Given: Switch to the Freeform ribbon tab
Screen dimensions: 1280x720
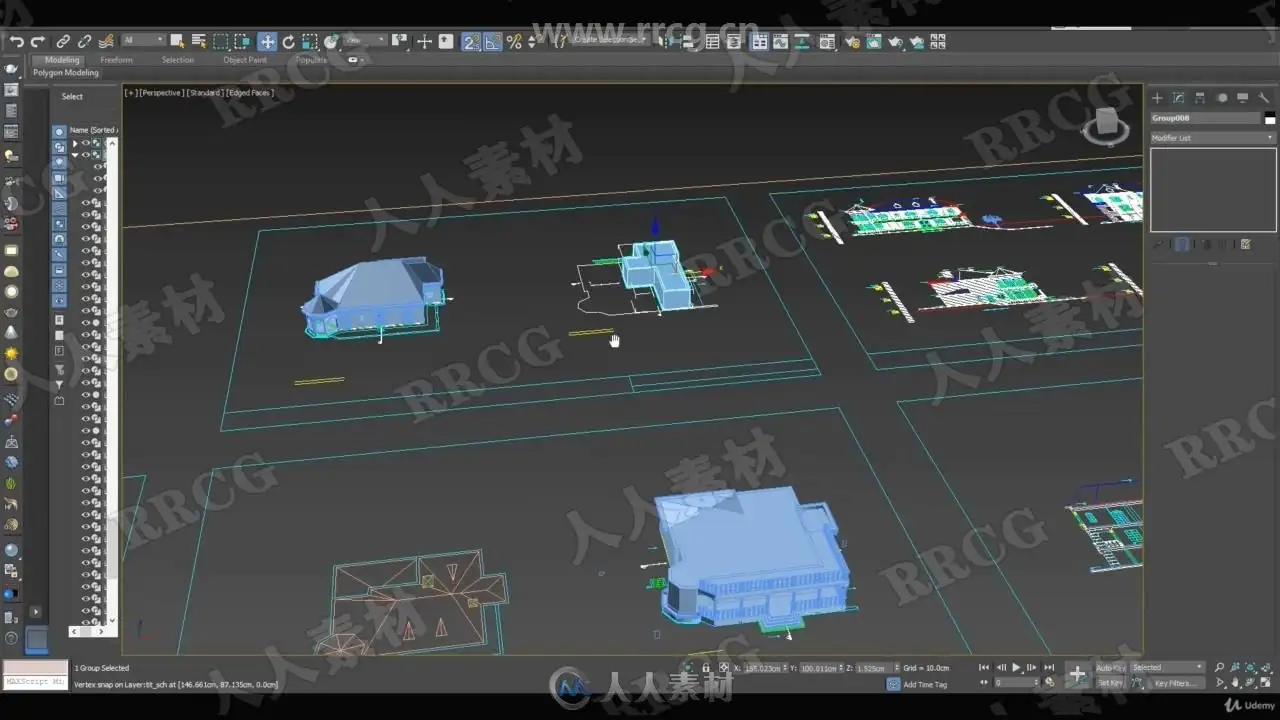Looking at the screenshot, I should click(116, 60).
